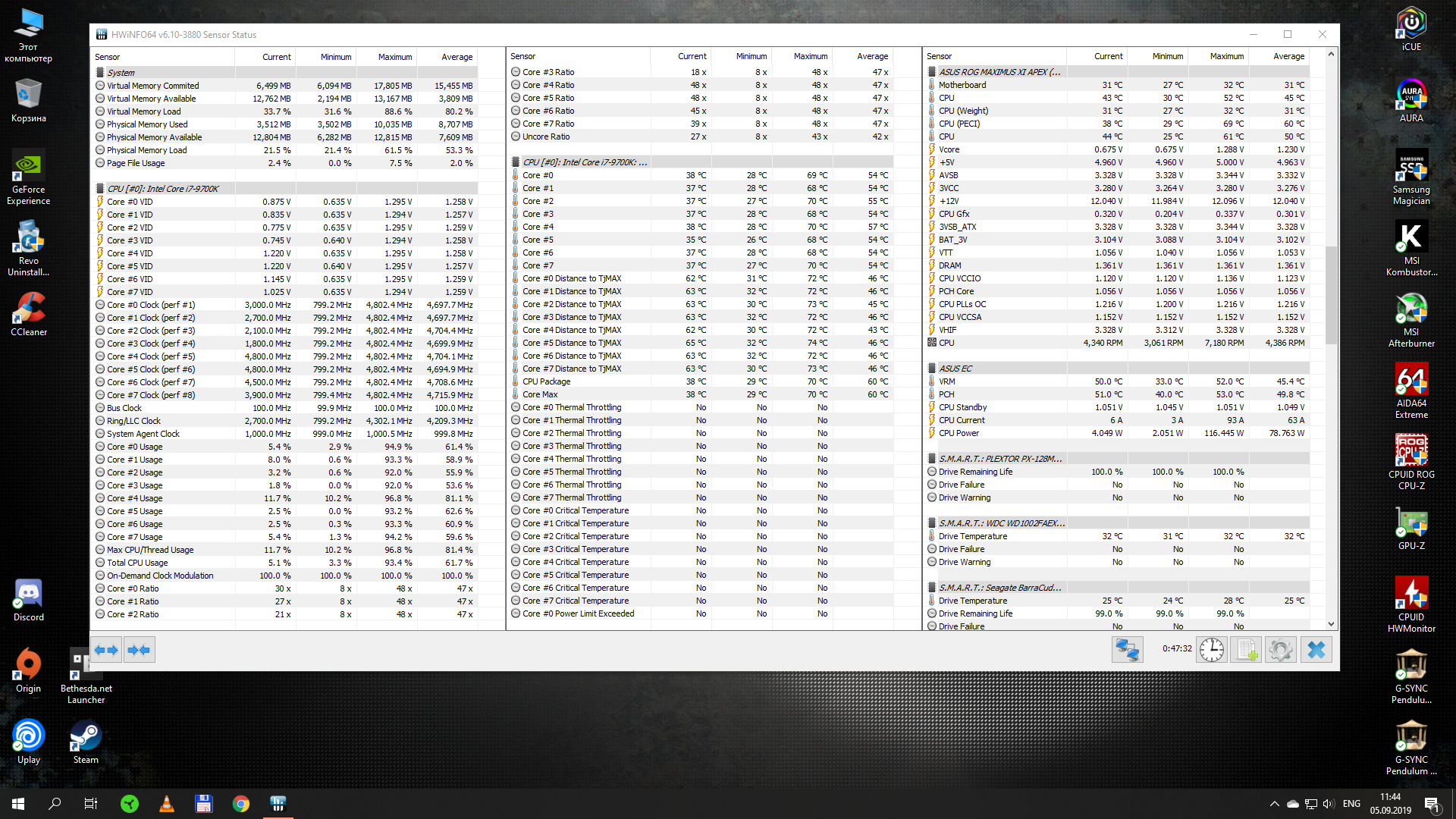Click the remote network connection icon

pos(1127,650)
